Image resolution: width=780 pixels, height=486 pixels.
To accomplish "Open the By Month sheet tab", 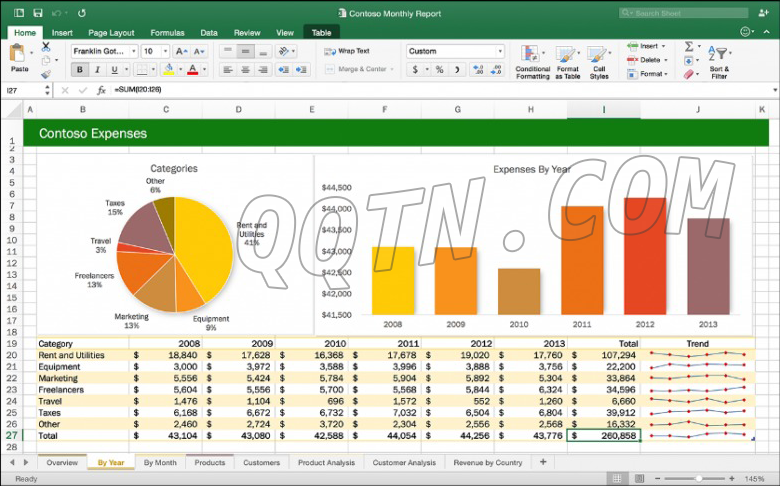I will tap(159, 463).
